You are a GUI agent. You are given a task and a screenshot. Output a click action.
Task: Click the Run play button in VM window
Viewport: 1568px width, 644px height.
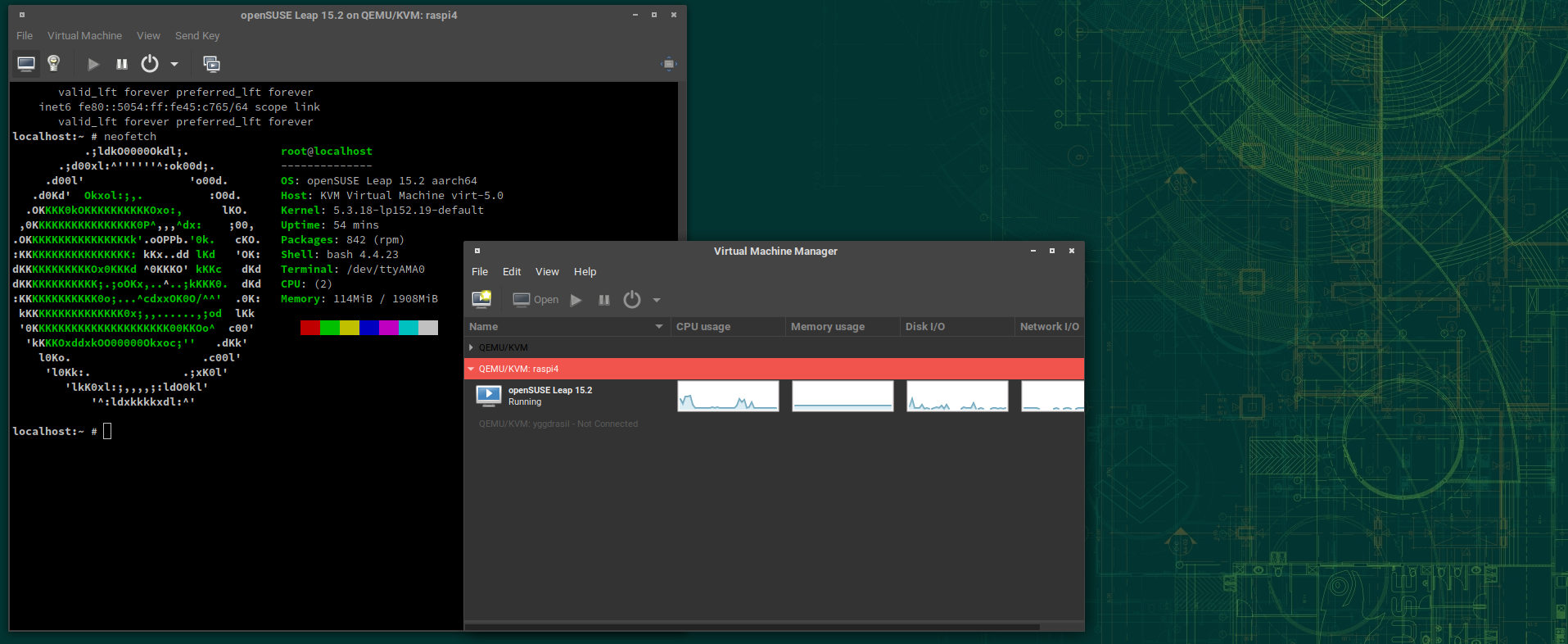tap(93, 64)
